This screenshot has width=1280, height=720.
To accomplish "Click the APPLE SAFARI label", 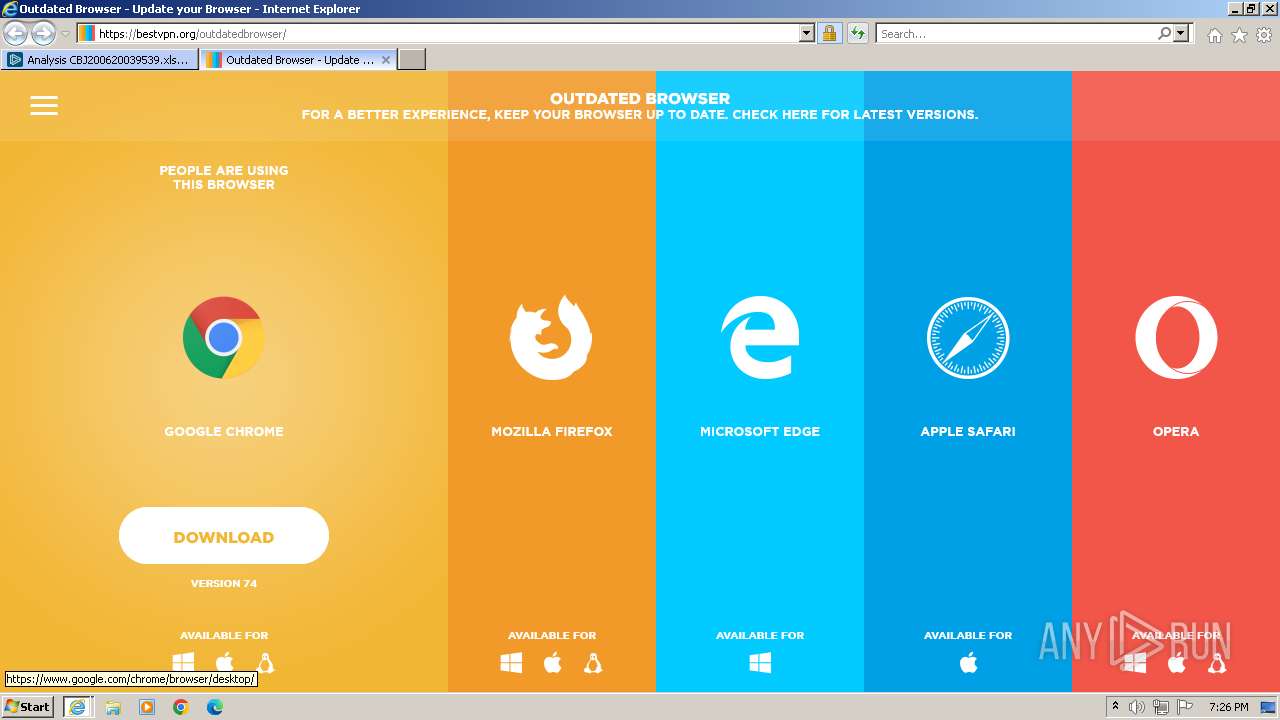I will pos(968,432).
